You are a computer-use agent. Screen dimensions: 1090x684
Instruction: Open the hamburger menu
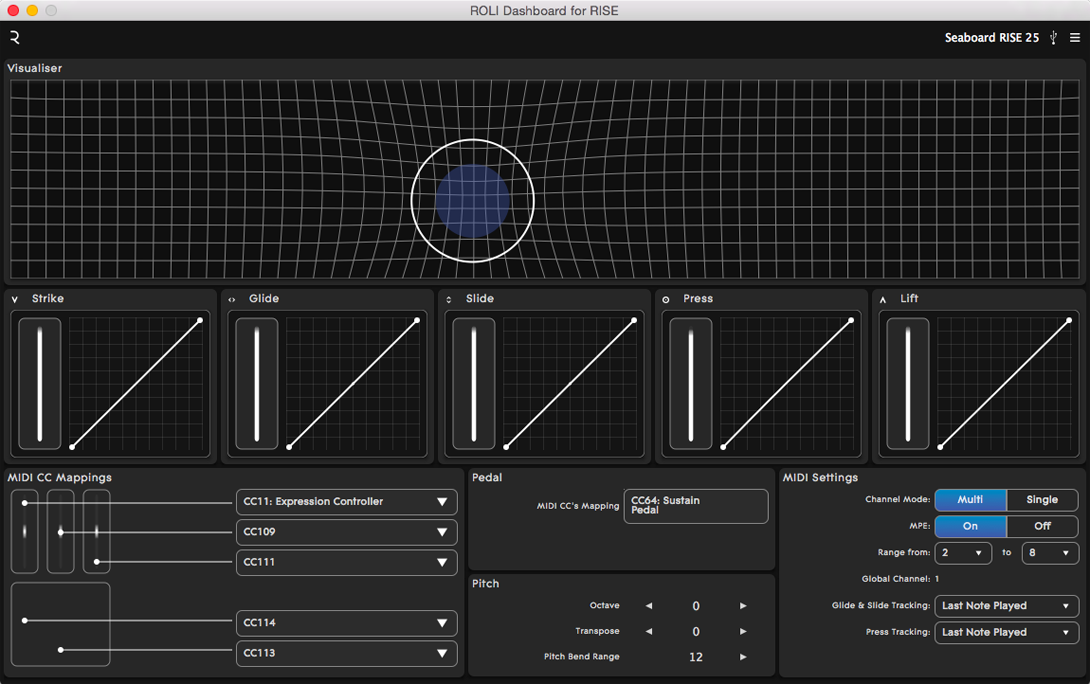coord(1075,38)
